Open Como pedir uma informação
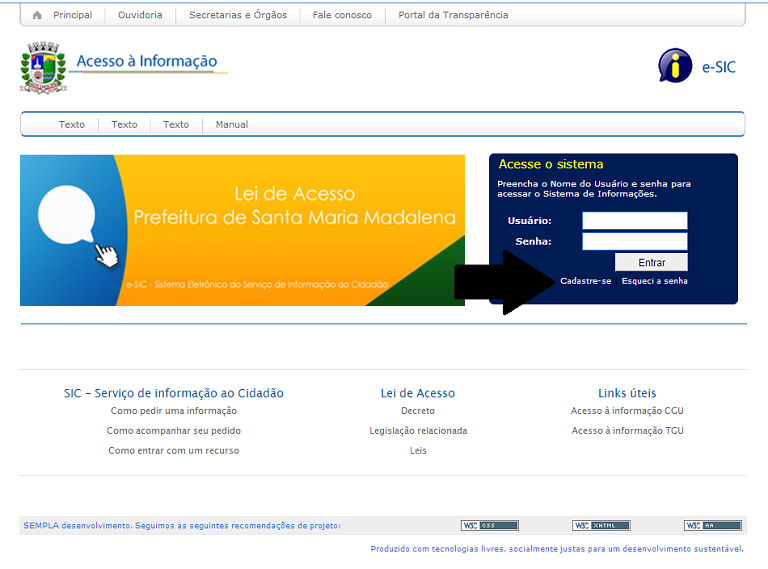The height and width of the screenshot is (569, 768). 174,411
